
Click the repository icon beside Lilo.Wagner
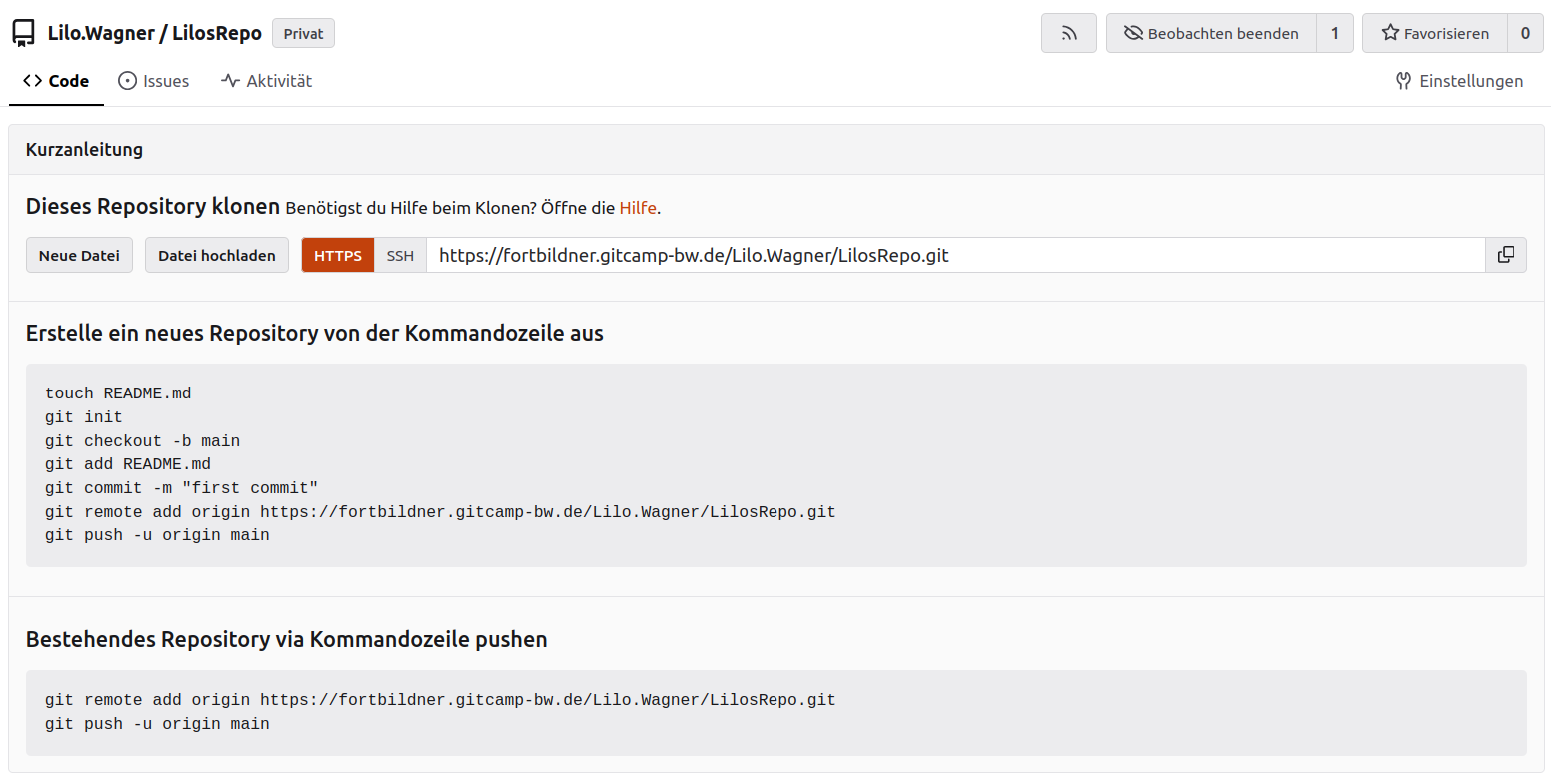(x=23, y=33)
